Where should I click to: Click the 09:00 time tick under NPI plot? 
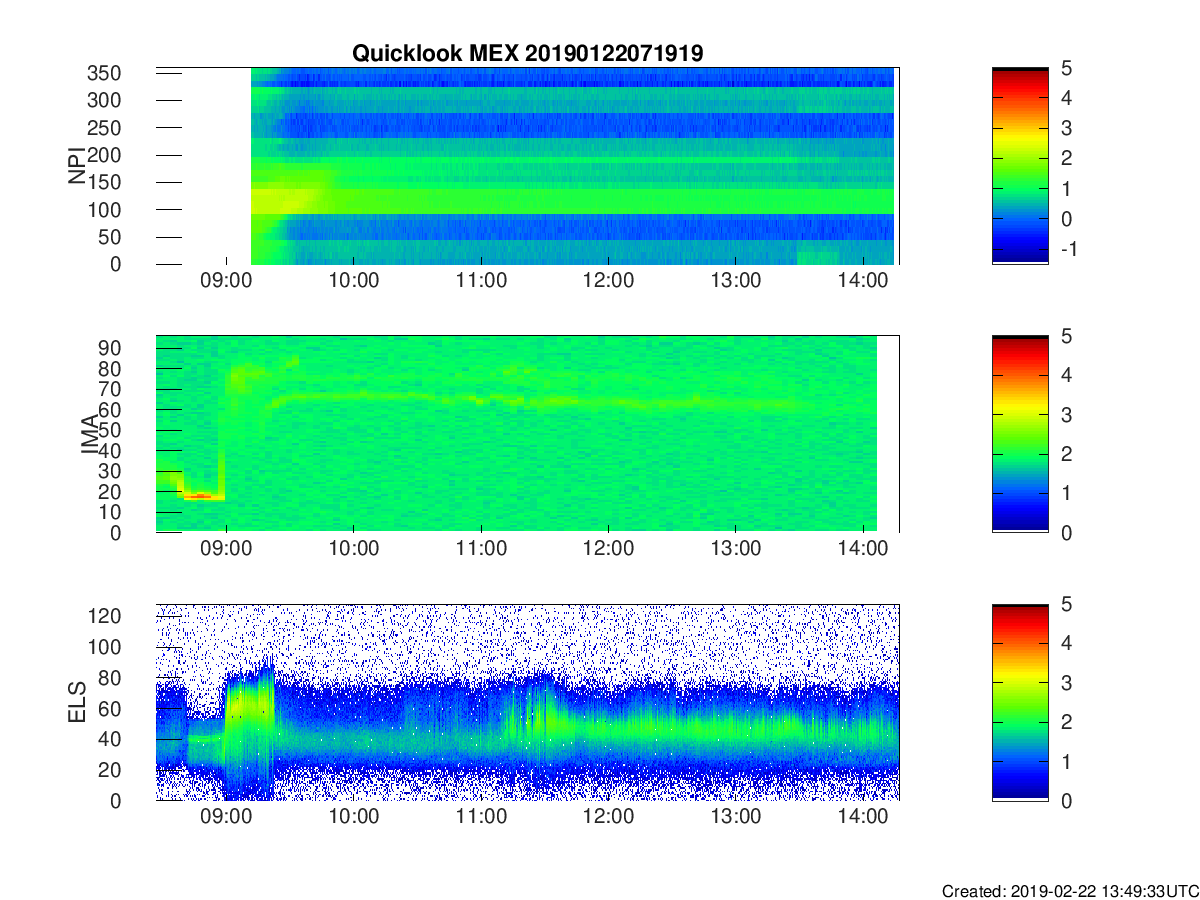click(226, 281)
